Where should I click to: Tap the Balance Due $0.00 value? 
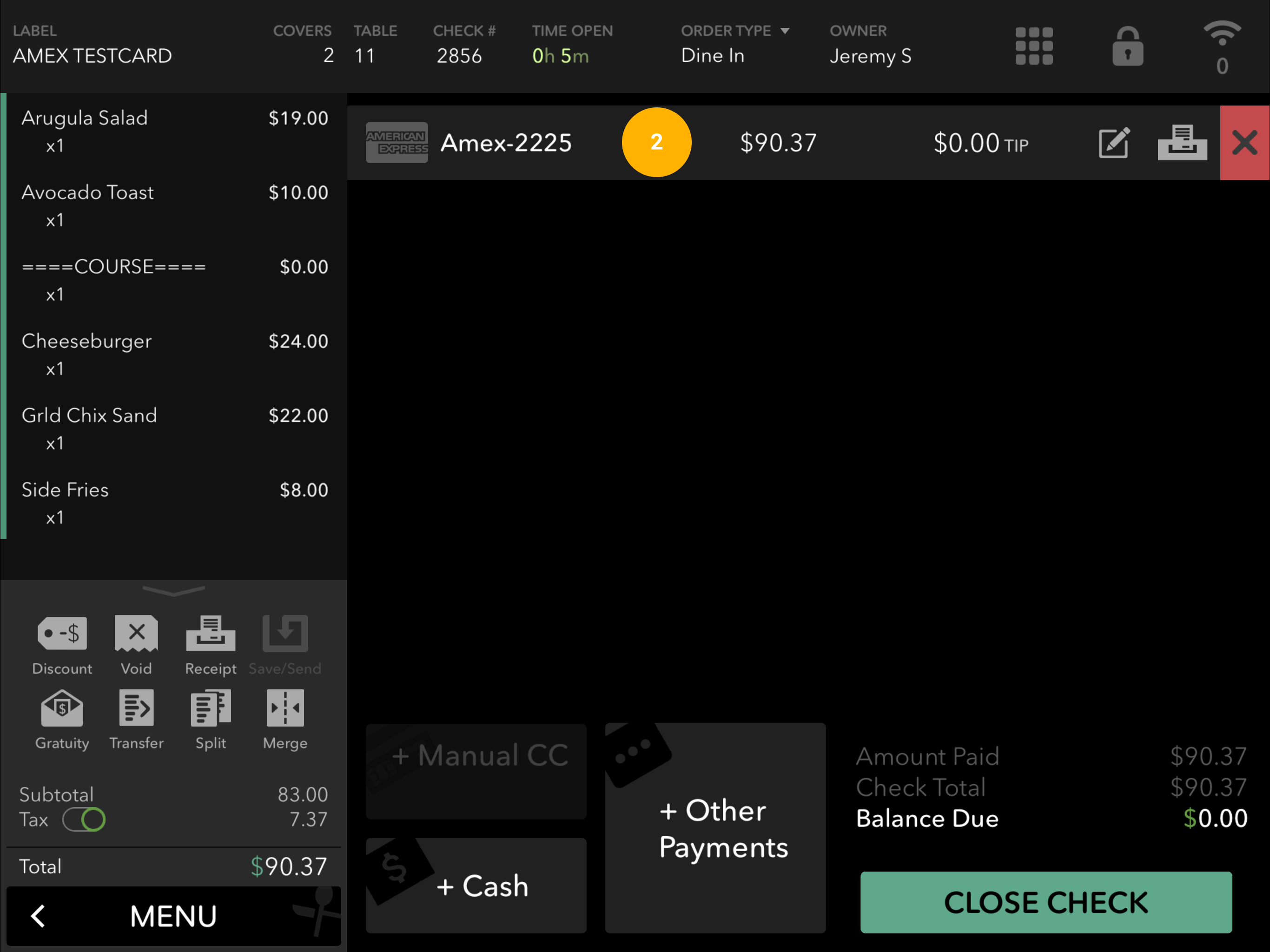click(1215, 818)
